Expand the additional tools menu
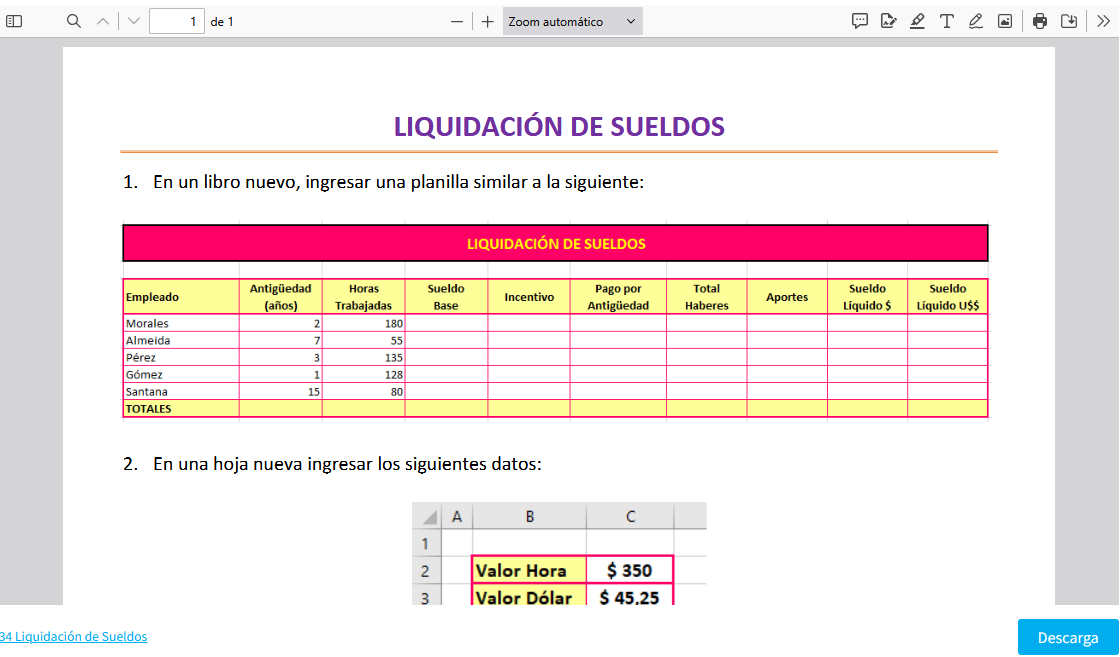 pos(1103,21)
